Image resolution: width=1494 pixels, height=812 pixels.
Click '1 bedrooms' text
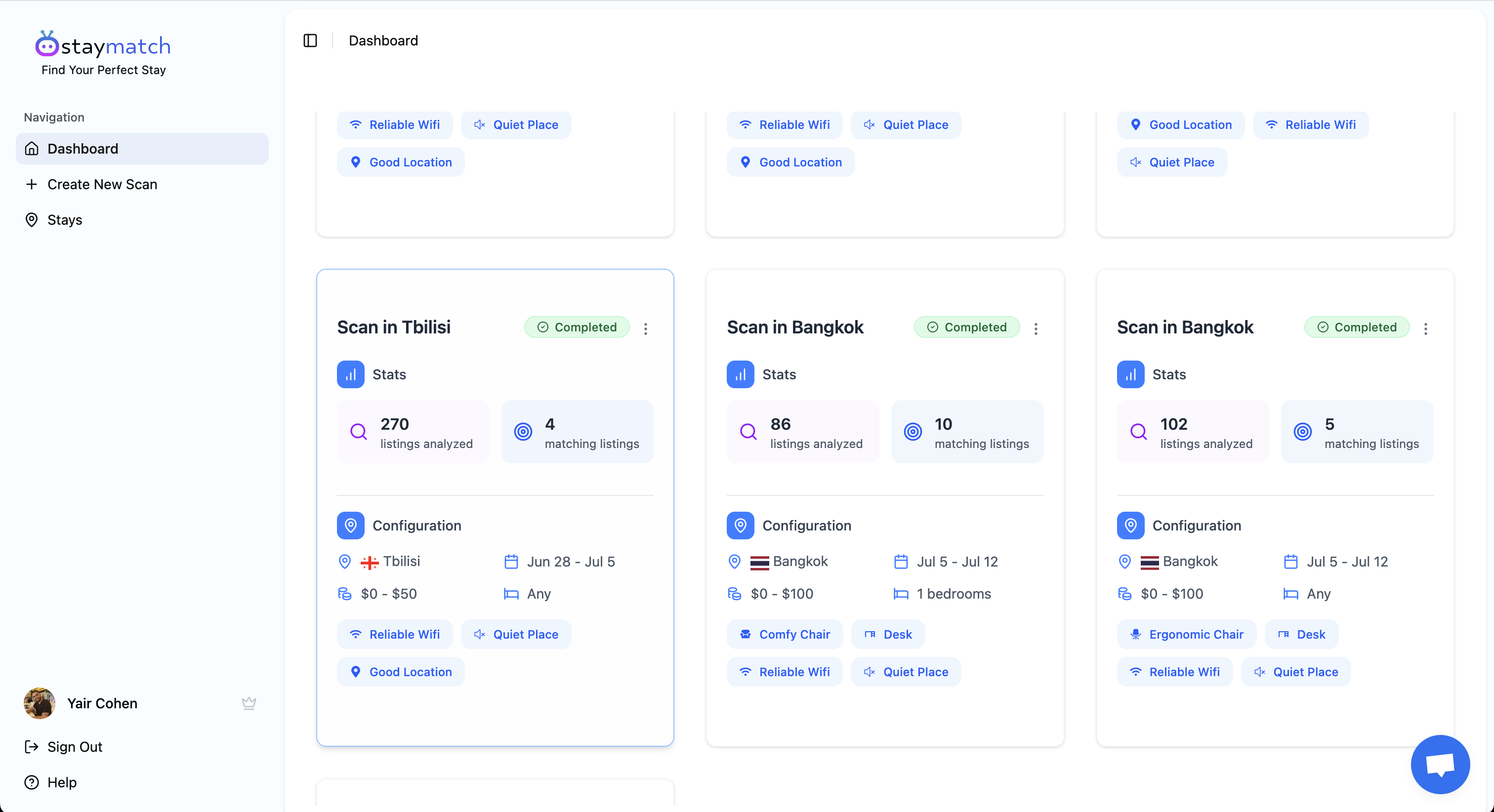click(x=954, y=593)
